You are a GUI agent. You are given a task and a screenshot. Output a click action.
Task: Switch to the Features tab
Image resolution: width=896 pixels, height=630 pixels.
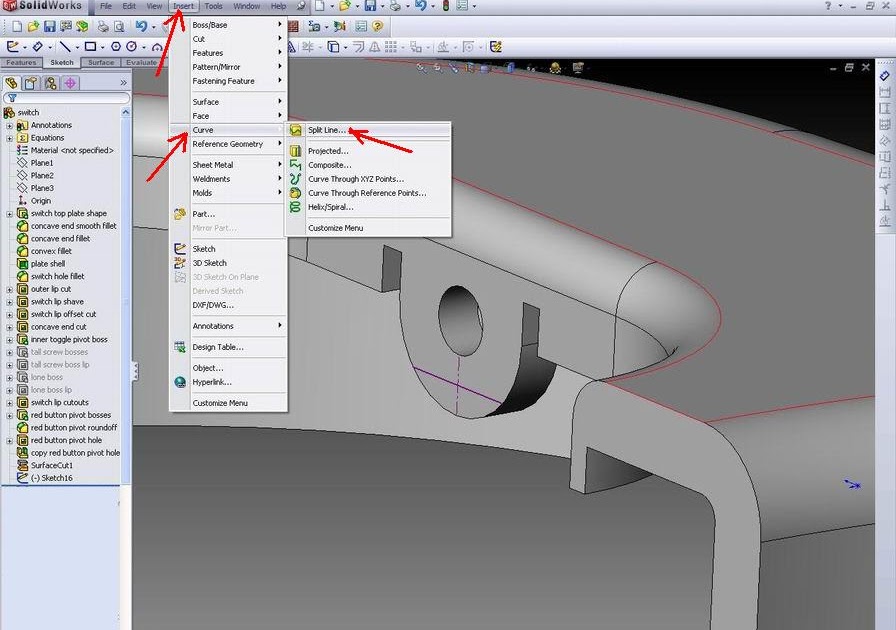20,61
